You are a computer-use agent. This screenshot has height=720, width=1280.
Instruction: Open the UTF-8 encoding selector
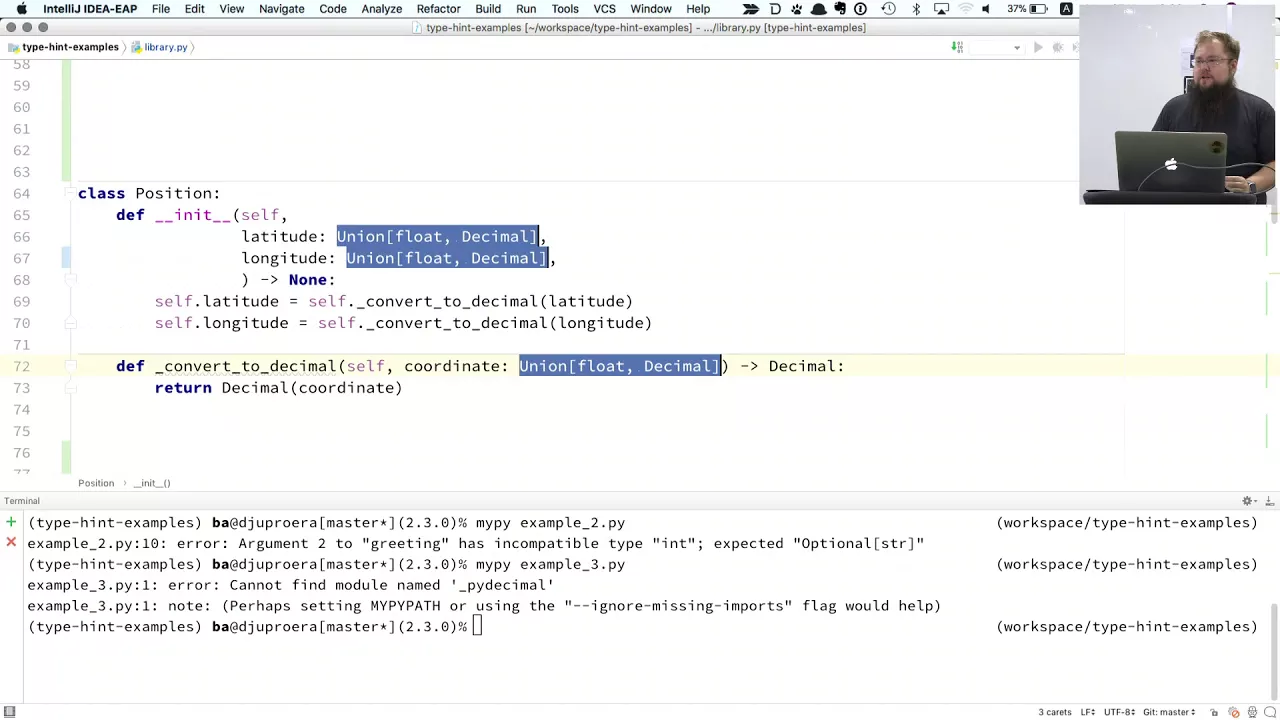click(x=1121, y=712)
